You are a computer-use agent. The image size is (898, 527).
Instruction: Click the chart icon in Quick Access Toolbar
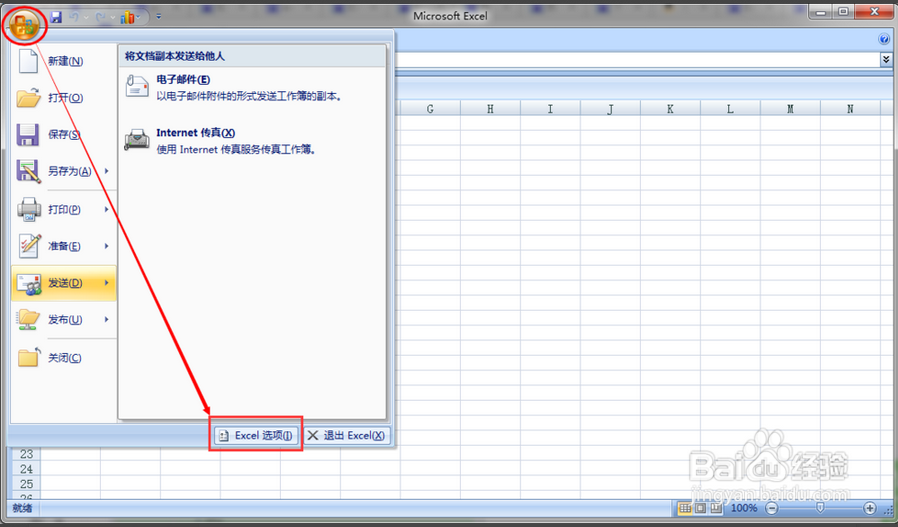(127, 17)
